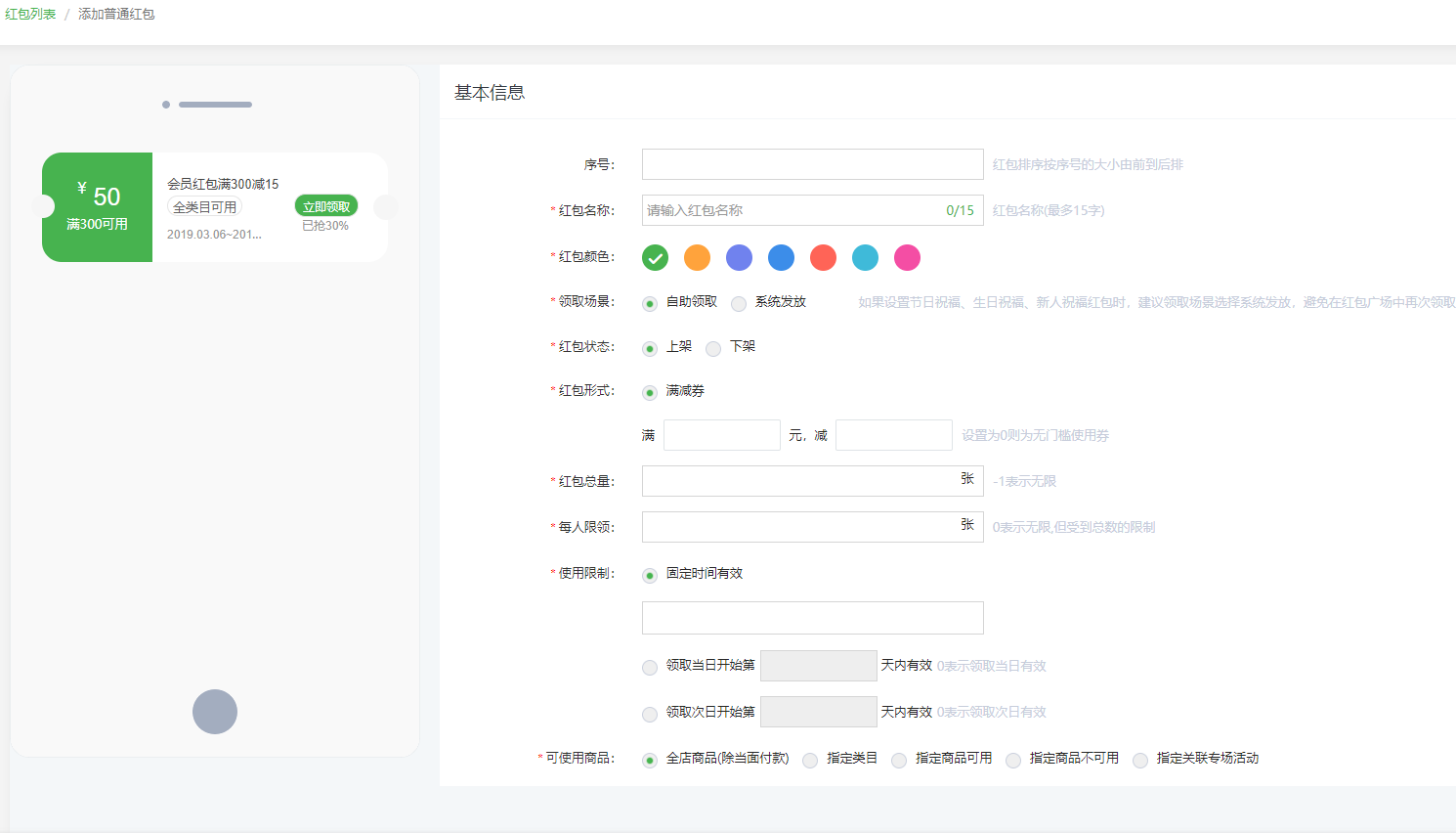Choose the red coupon color swatch
The width and height of the screenshot is (1456, 833).
(823, 257)
